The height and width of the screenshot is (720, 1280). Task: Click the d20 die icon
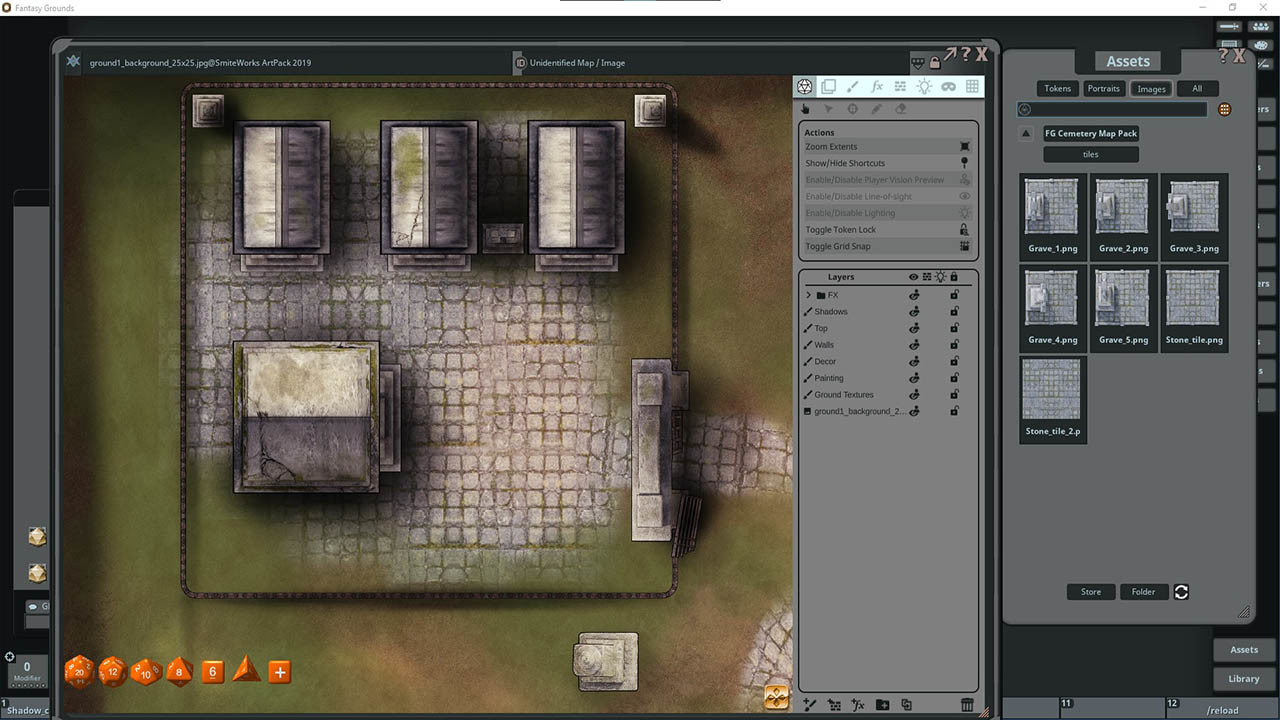coord(79,672)
